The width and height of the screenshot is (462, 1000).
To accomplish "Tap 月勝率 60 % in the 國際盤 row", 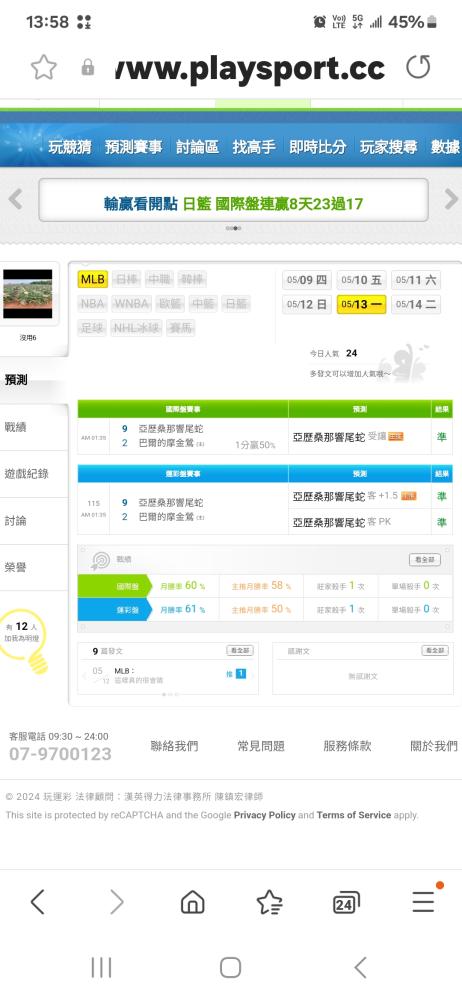I will tap(183, 585).
